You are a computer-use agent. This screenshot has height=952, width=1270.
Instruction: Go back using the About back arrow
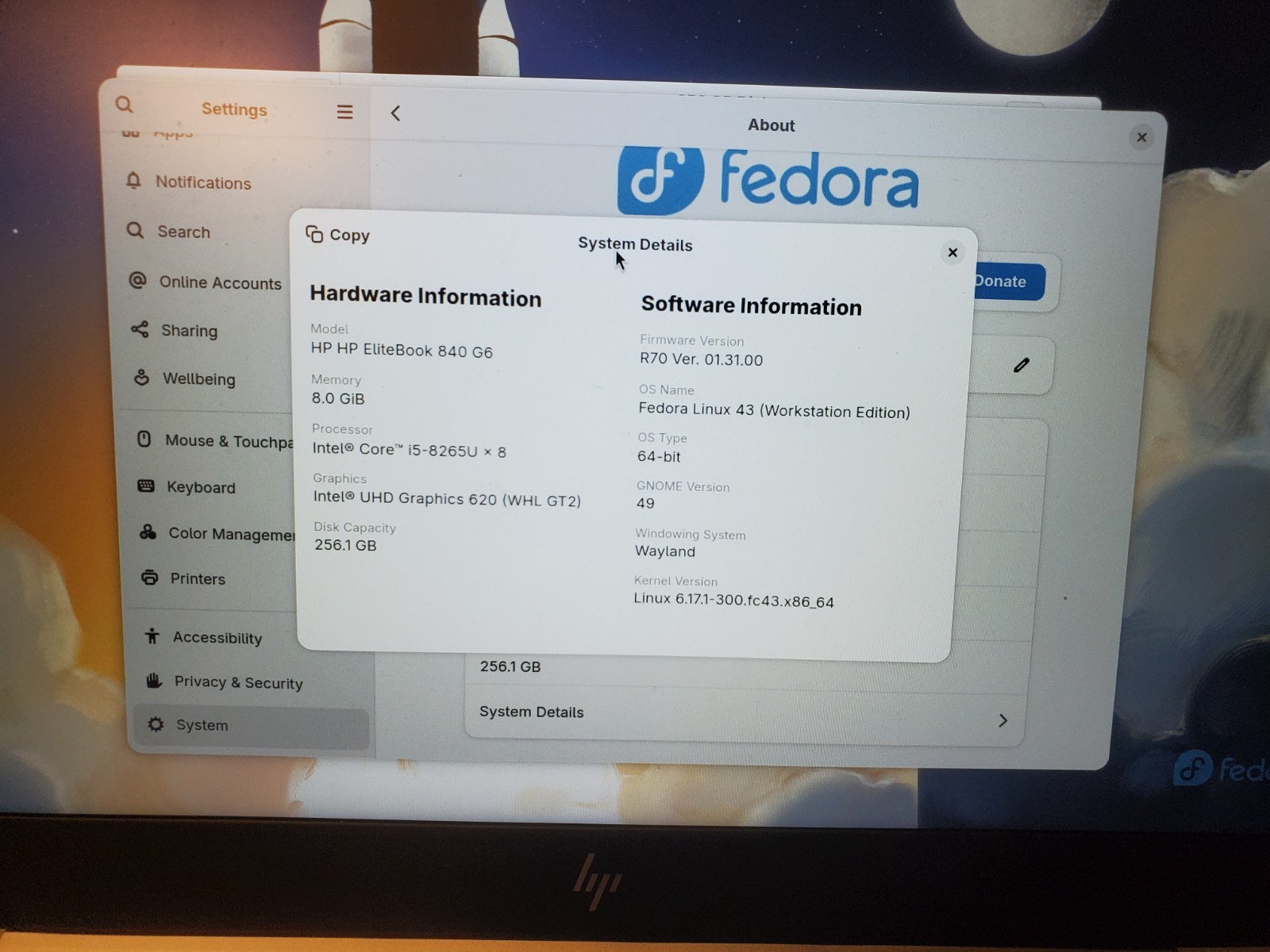395,113
